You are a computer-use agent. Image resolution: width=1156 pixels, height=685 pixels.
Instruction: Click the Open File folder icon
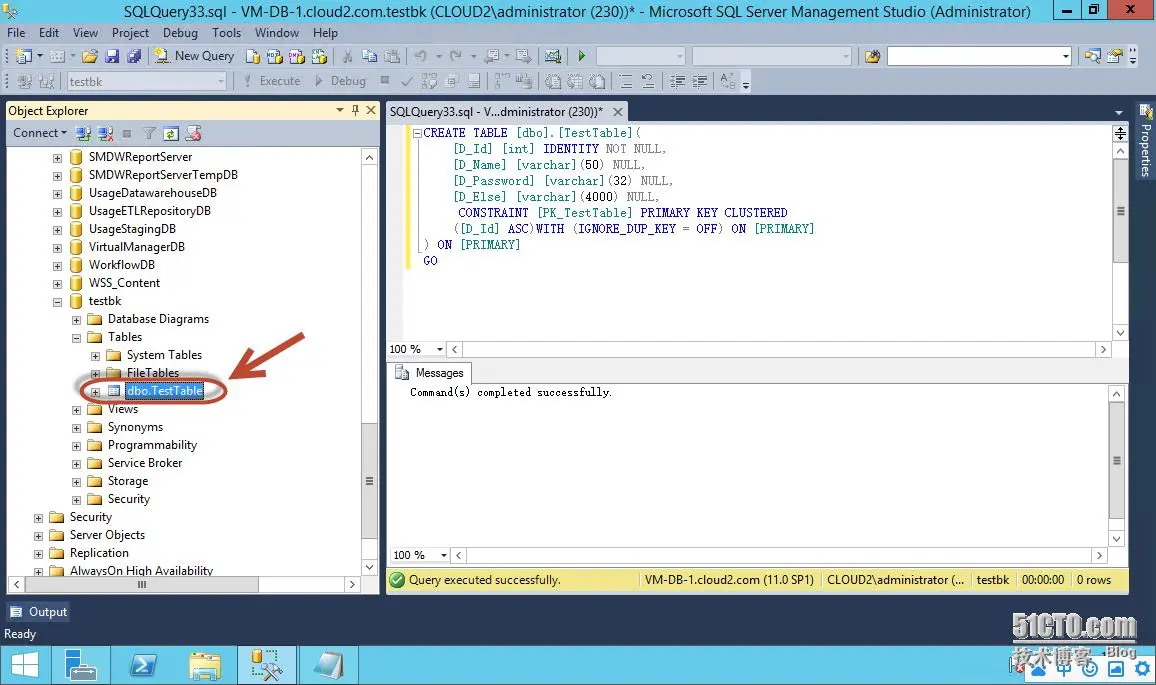(x=90, y=56)
